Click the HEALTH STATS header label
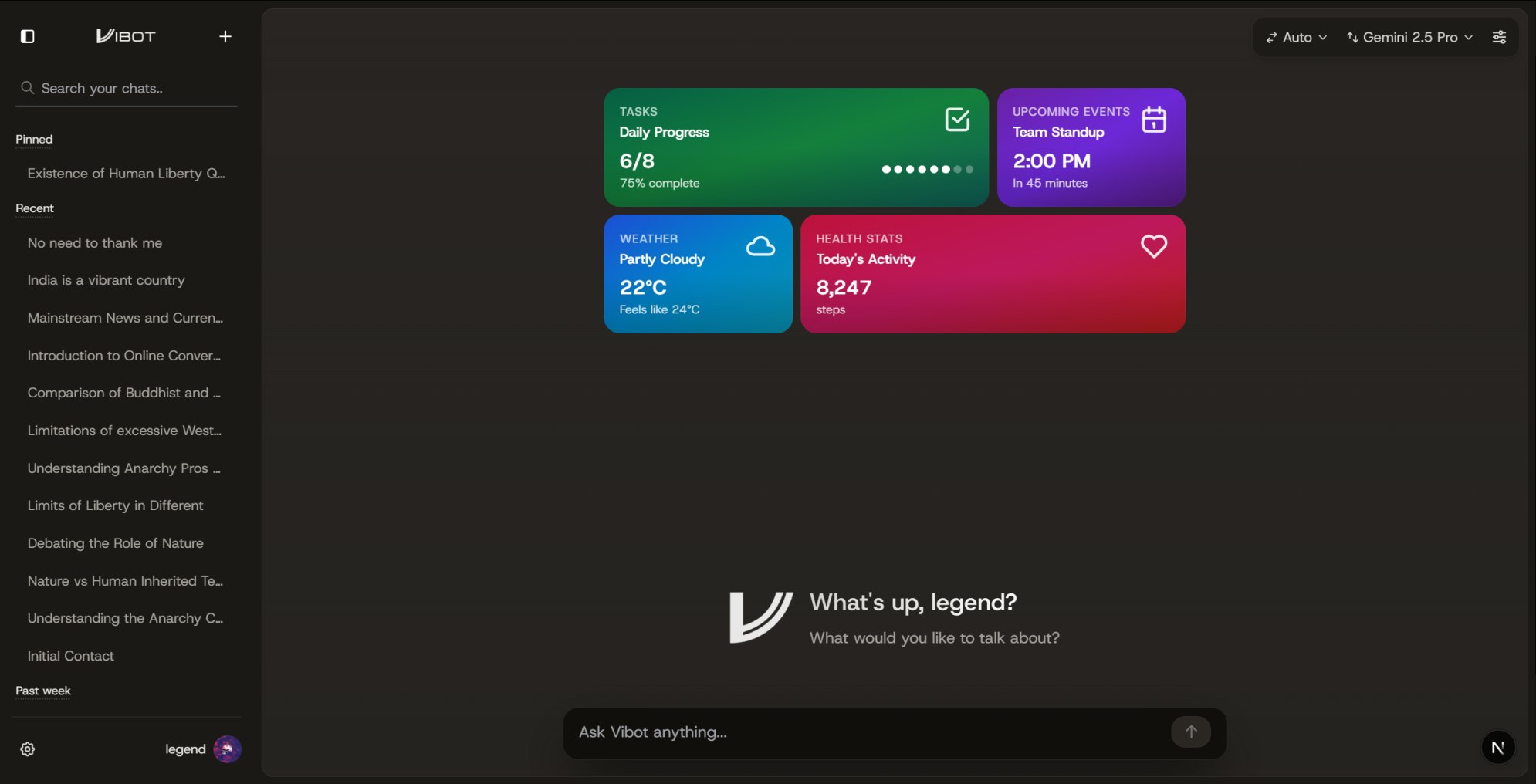This screenshot has height=784, width=1536. click(x=859, y=239)
